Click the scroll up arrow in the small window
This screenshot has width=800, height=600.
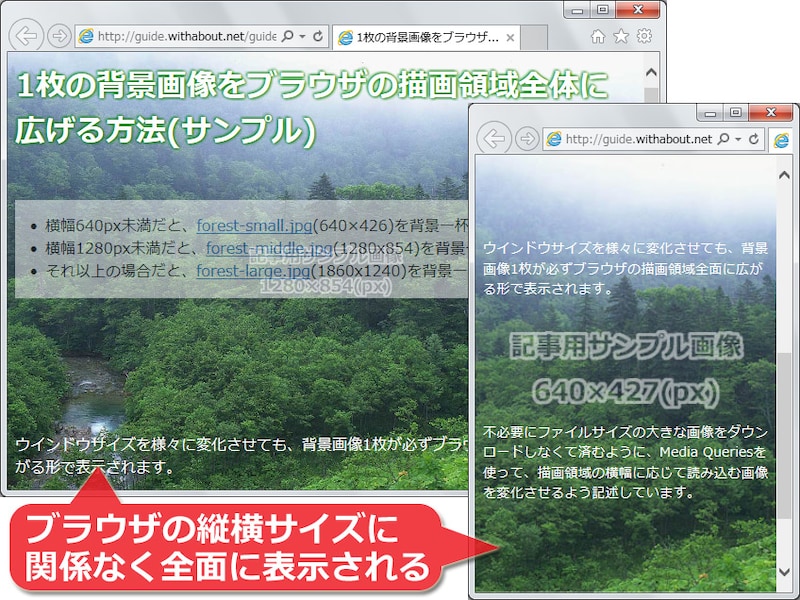coord(785,176)
